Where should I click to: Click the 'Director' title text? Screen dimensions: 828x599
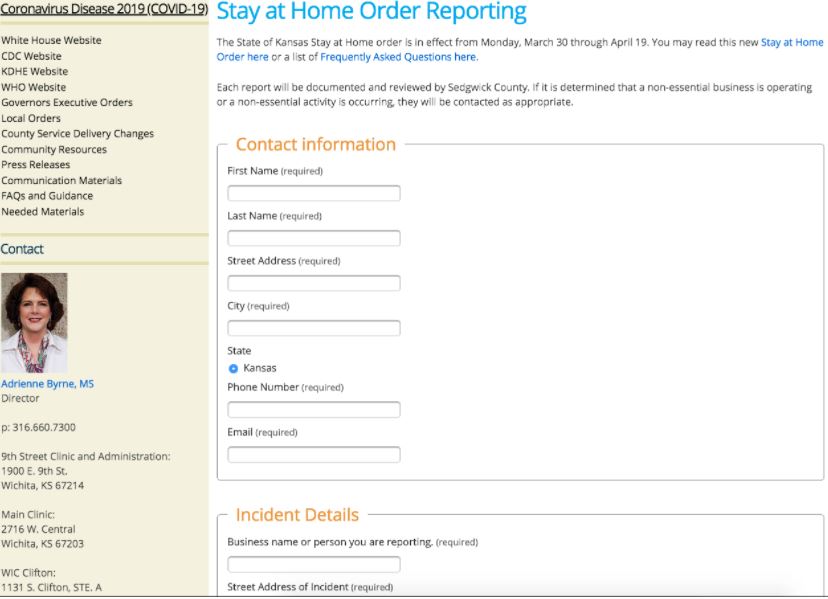pyautogui.click(x=20, y=399)
